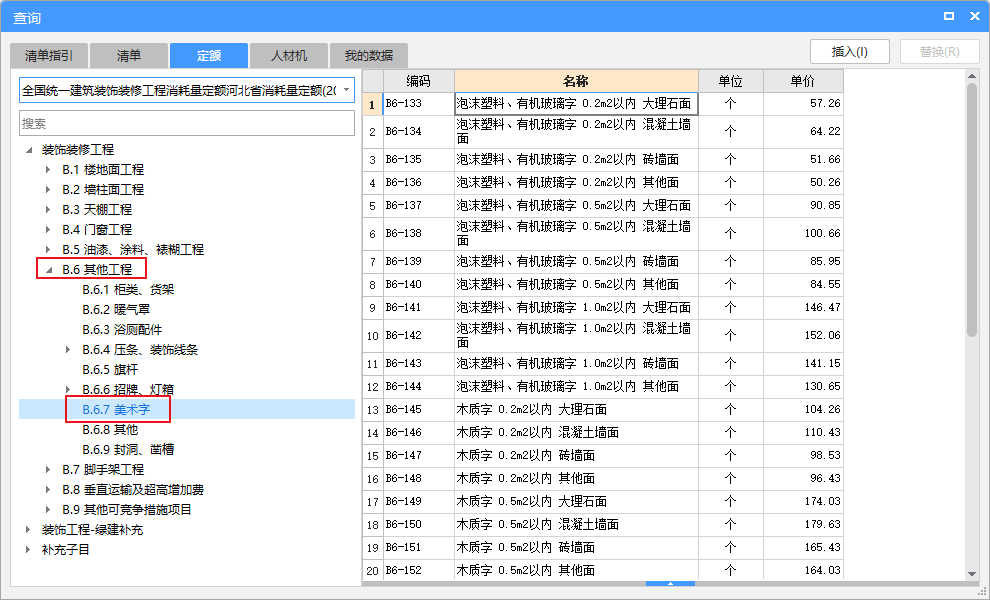The height and width of the screenshot is (600, 990).
Task: Click the scroll down arrow of table
Action: tap(972, 573)
